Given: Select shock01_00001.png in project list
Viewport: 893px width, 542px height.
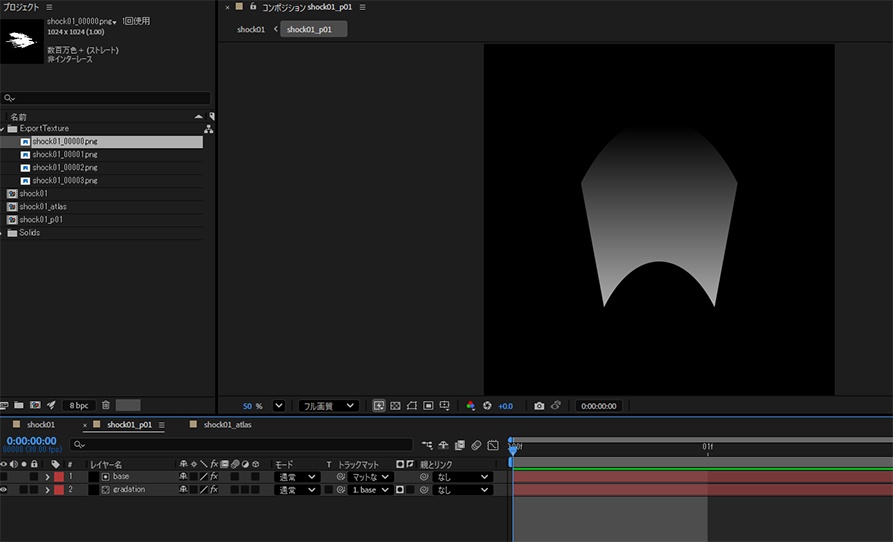Looking at the screenshot, I should (x=64, y=154).
